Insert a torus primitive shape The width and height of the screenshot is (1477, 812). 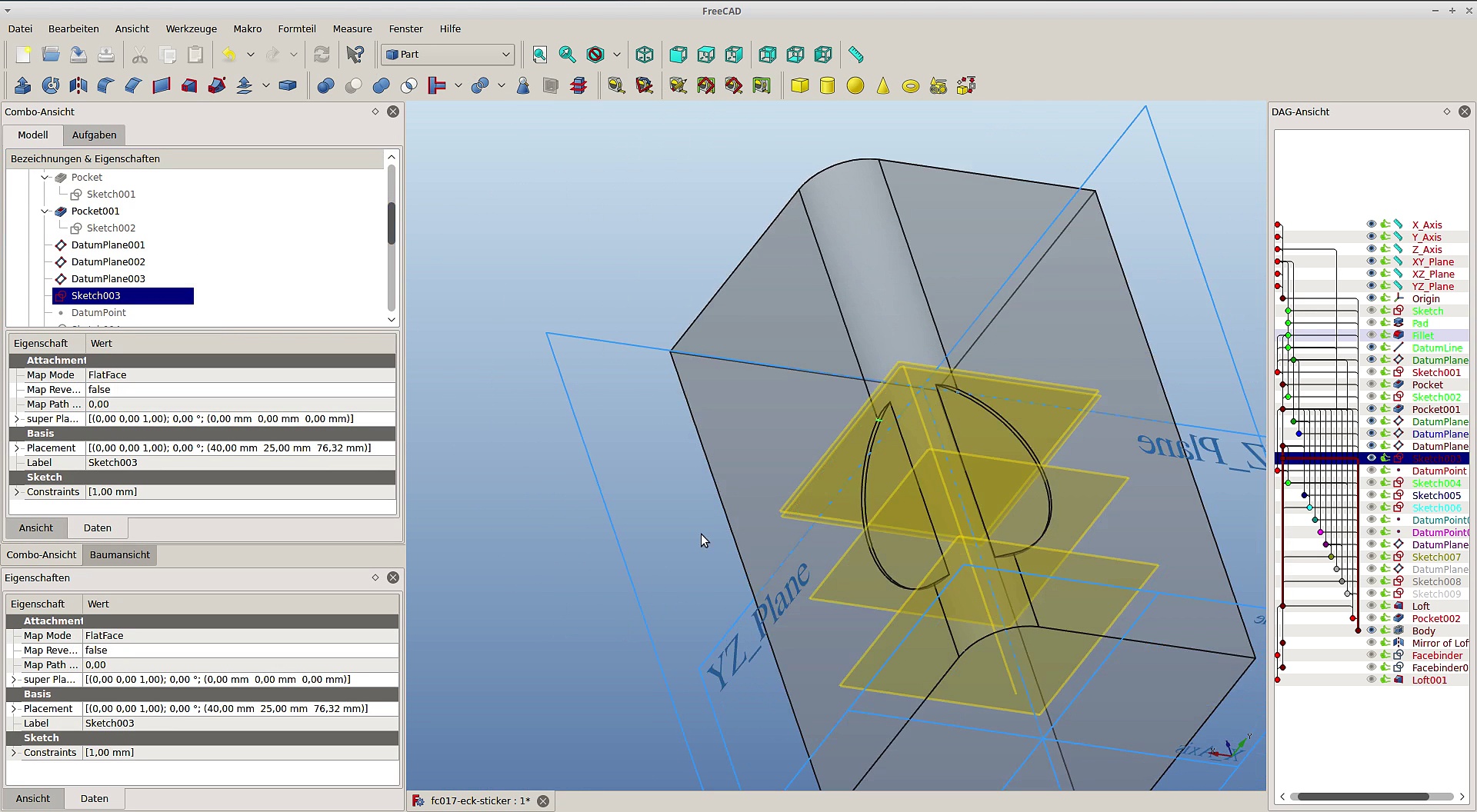click(x=911, y=85)
